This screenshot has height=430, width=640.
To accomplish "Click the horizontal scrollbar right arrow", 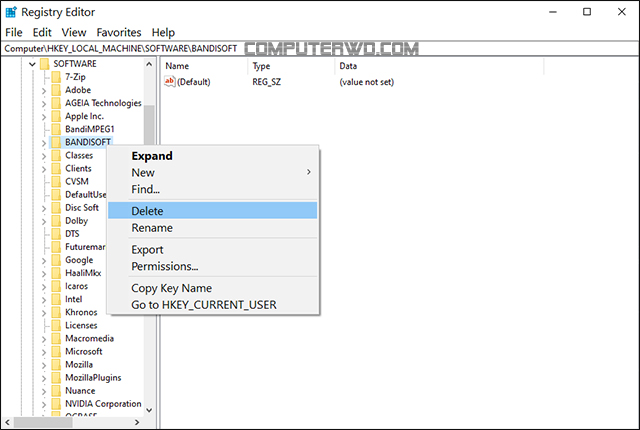I will 137,422.
